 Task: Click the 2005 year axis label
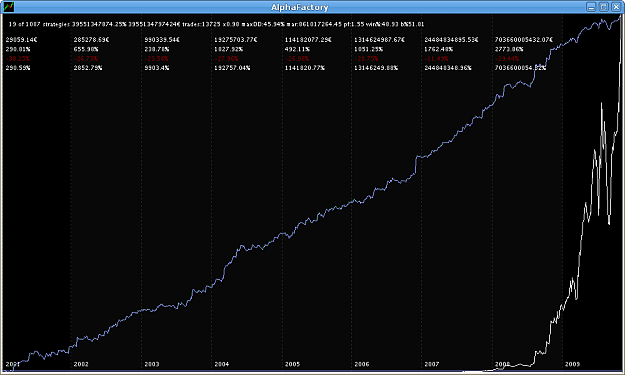click(292, 364)
